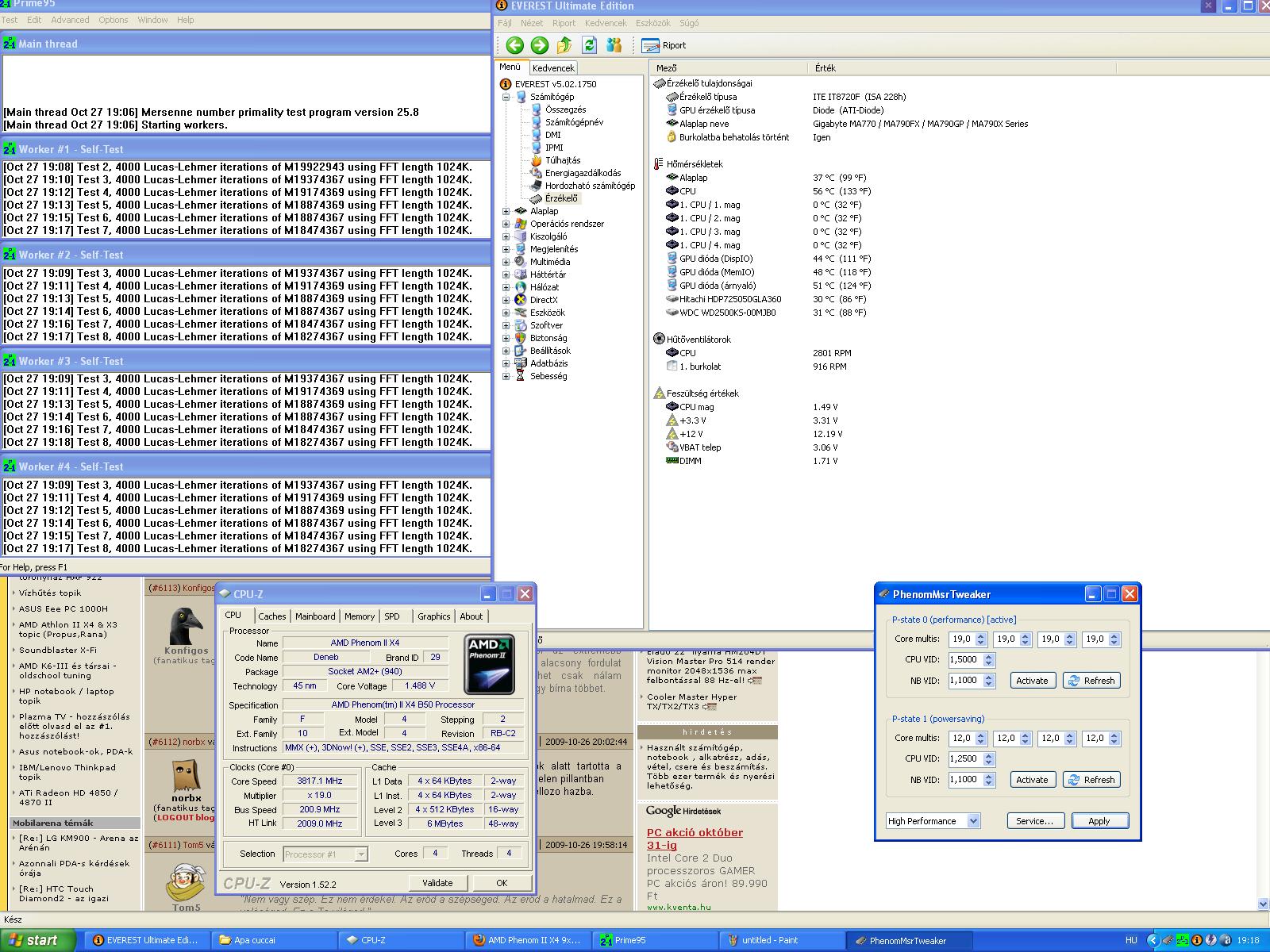Switch to Prime95 taskbar item
This screenshot has height=952, width=1270.
click(655, 940)
